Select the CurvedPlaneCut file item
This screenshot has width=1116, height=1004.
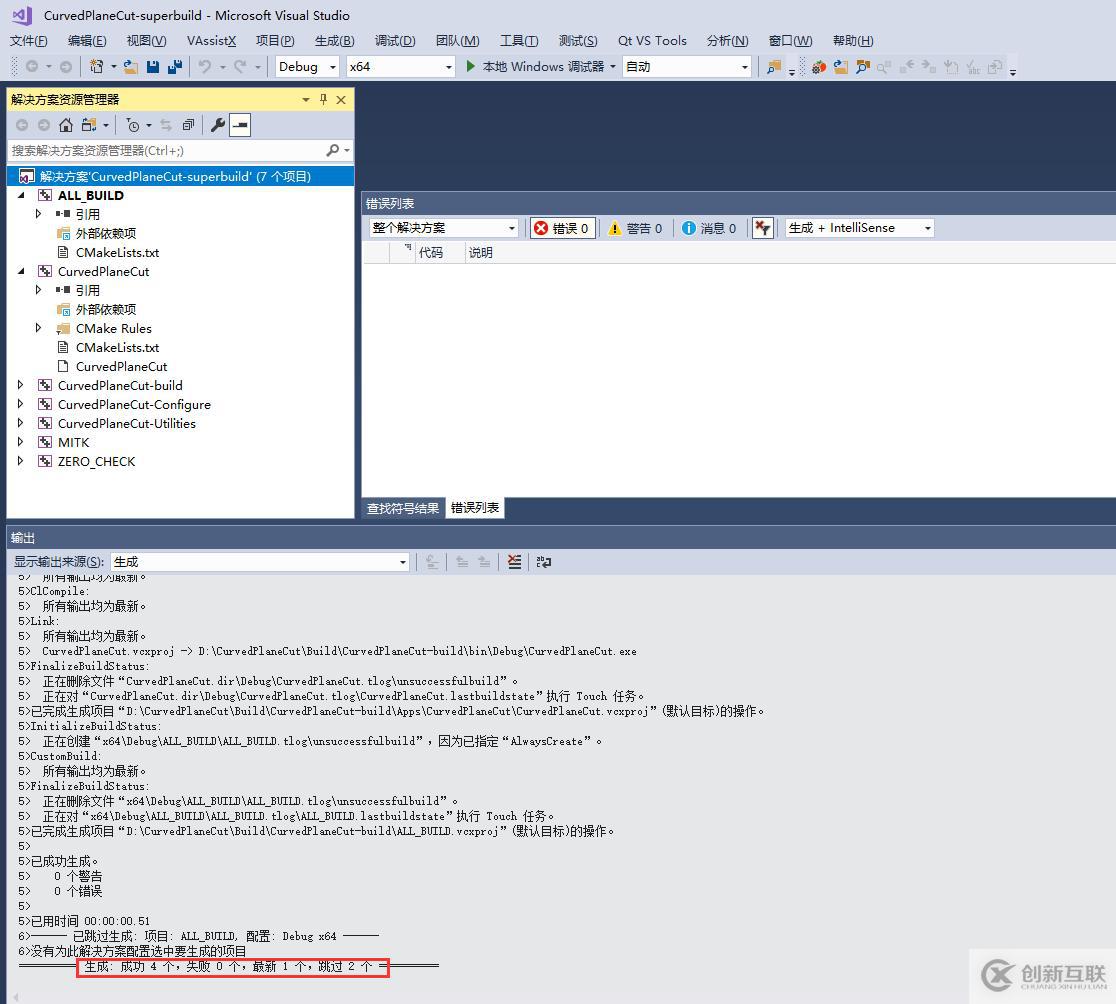[x=121, y=366]
